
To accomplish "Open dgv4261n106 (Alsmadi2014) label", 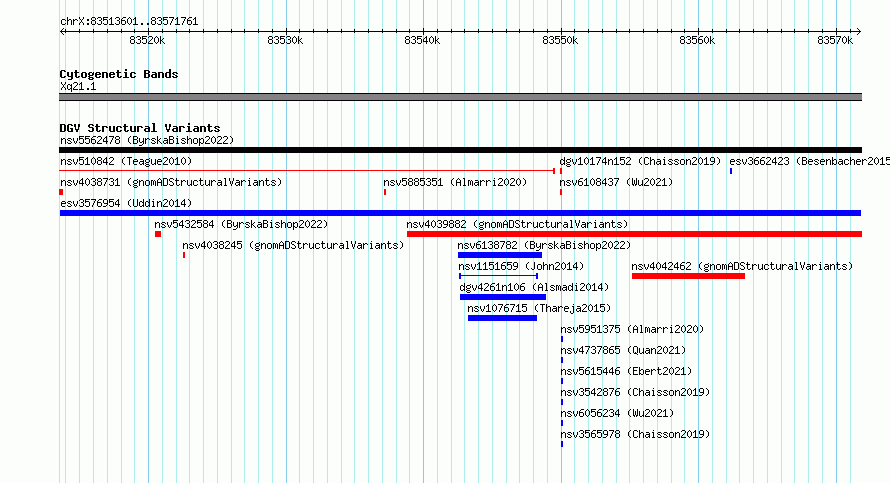I will pyautogui.click(x=534, y=287).
